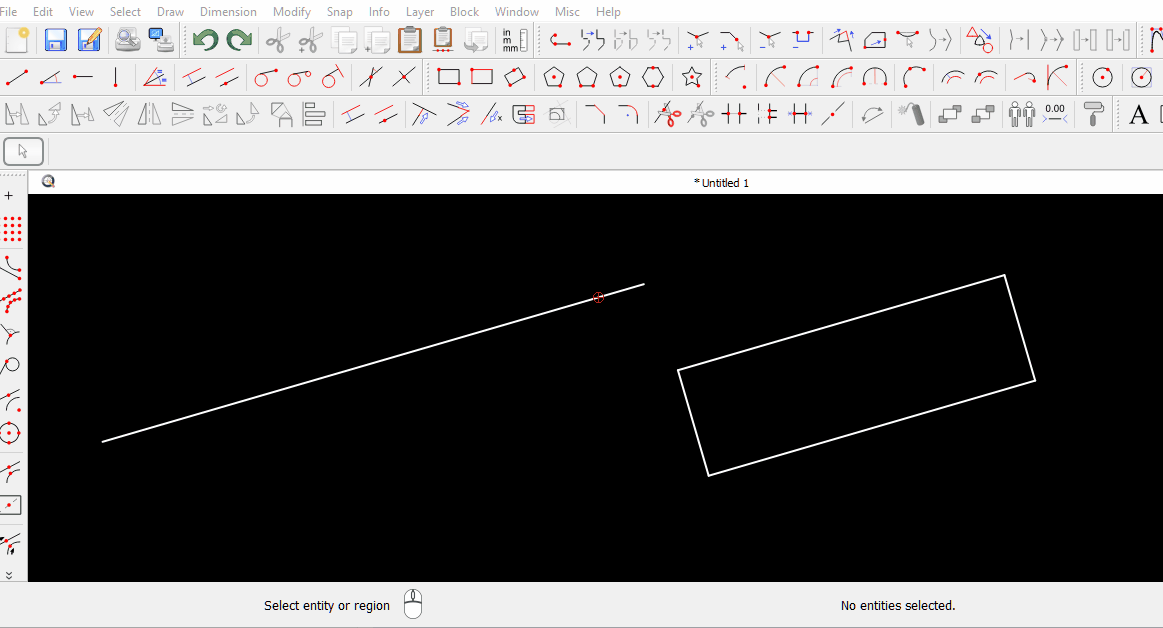Open the View menu

pos(82,12)
